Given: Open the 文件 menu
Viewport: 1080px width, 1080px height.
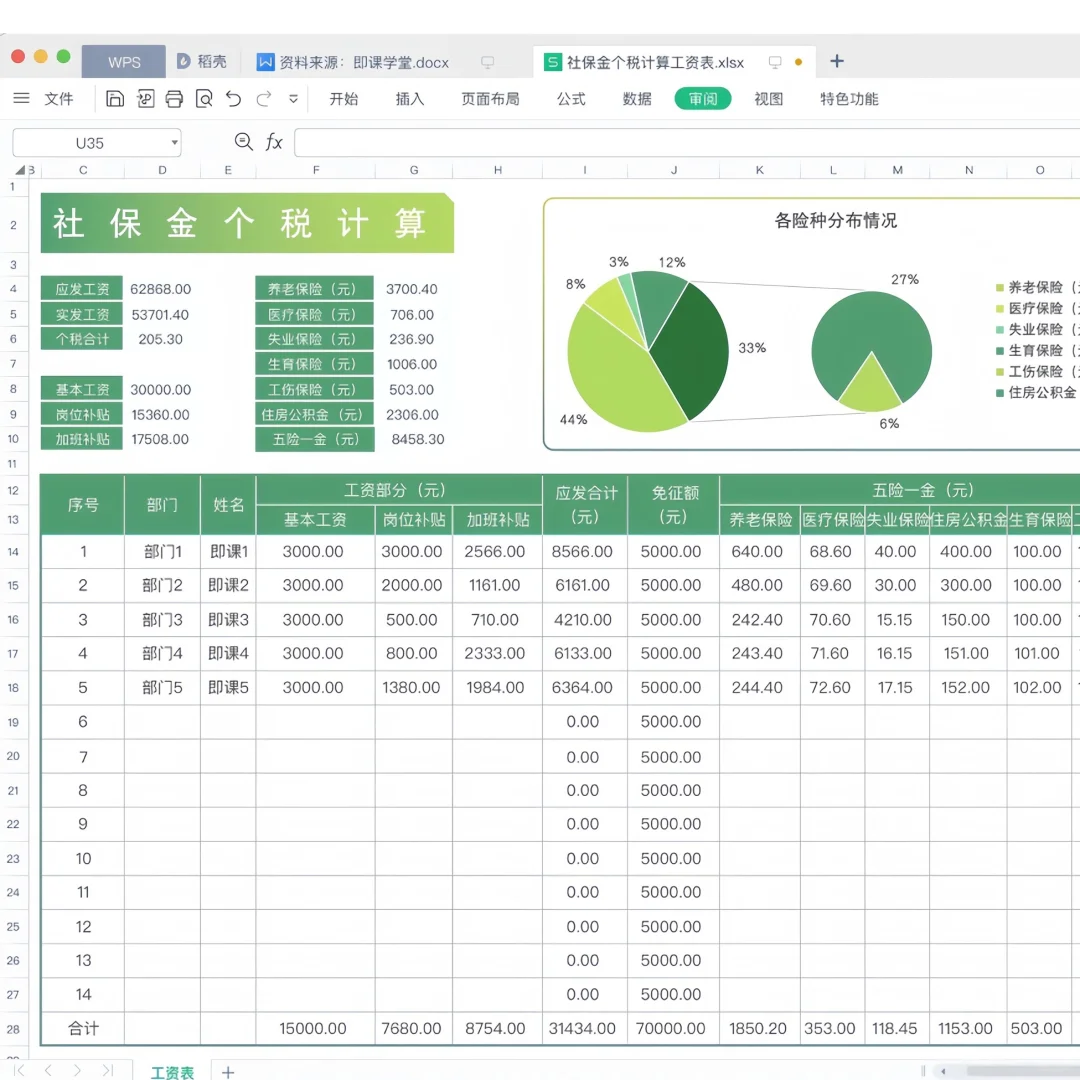Looking at the screenshot, I should tap(59, 98).
